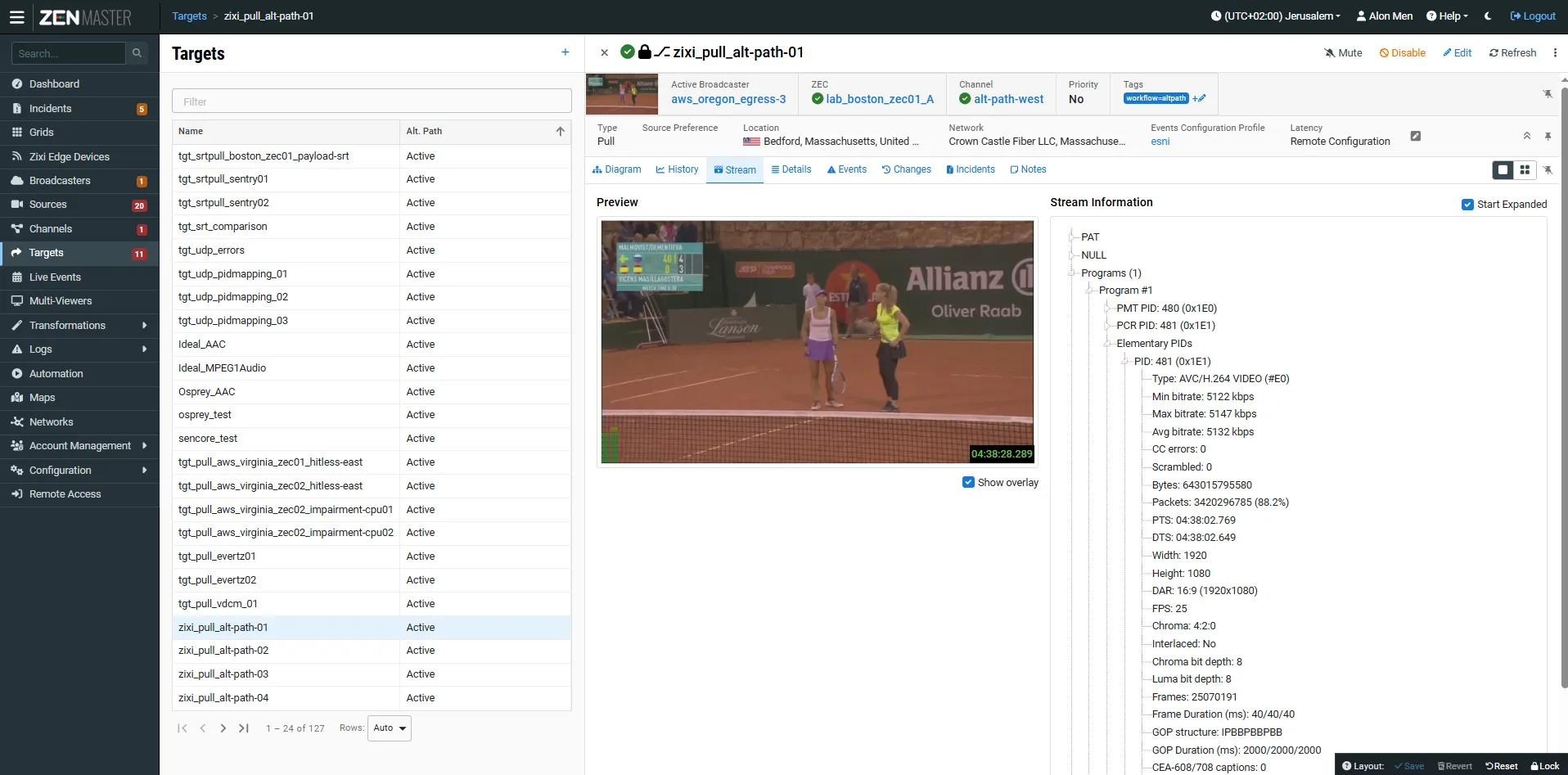The width and height of the screenshot is (1568, 775).
Task: Expand Transformations sidebar submenu
Action: [79, 325]
